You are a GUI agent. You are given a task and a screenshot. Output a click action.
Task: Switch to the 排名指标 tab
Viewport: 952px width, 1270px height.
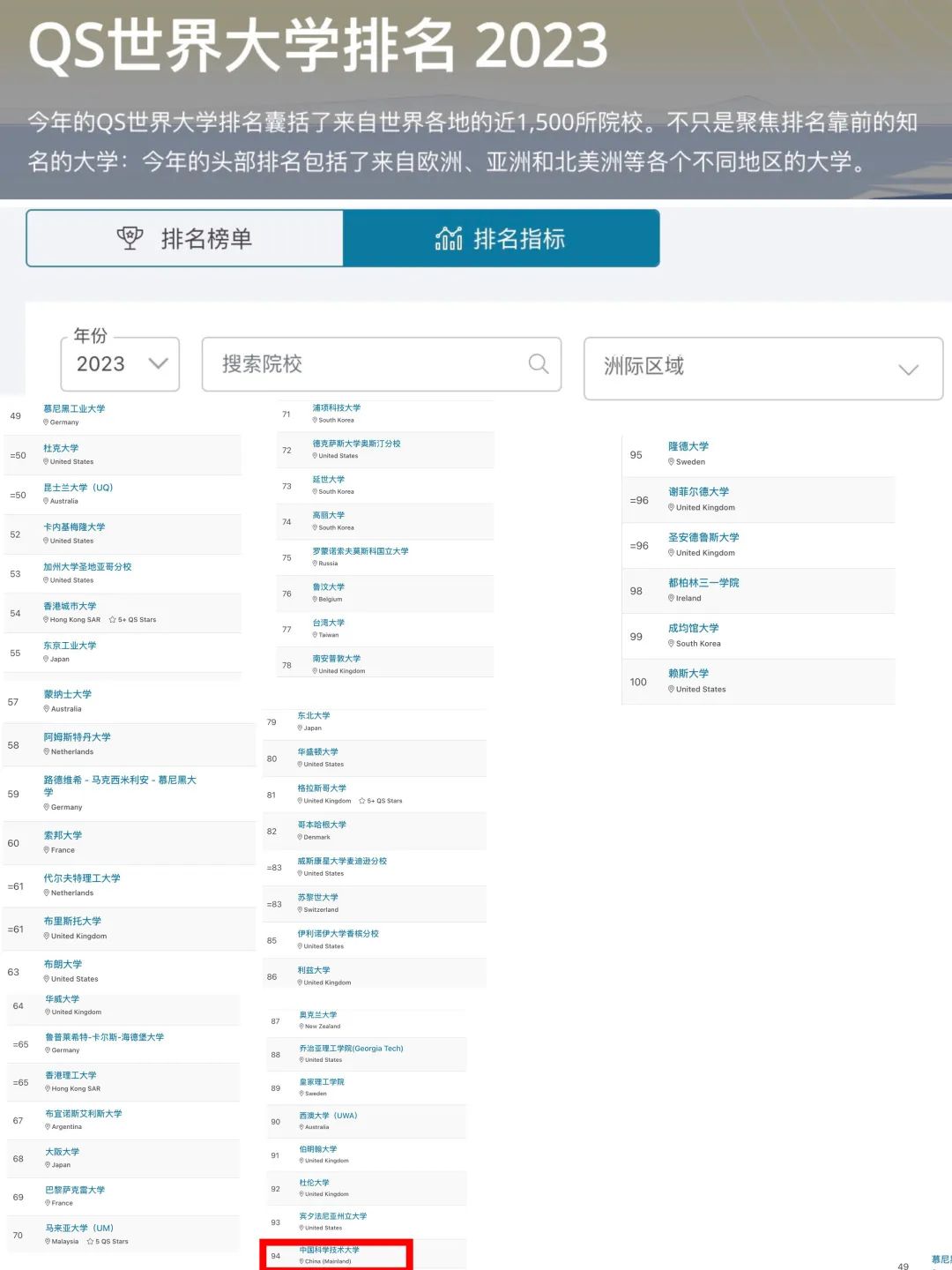click(x=501, y=238)
